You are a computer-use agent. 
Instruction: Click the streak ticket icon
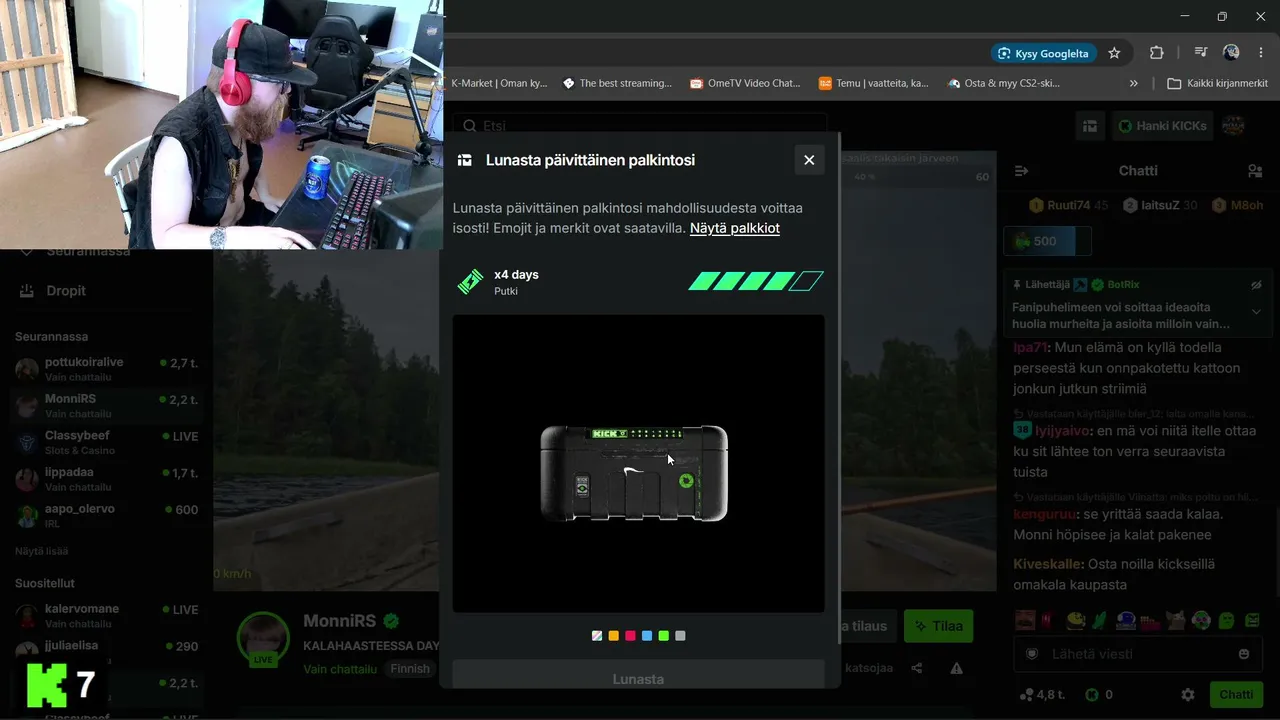pos(470,282)
